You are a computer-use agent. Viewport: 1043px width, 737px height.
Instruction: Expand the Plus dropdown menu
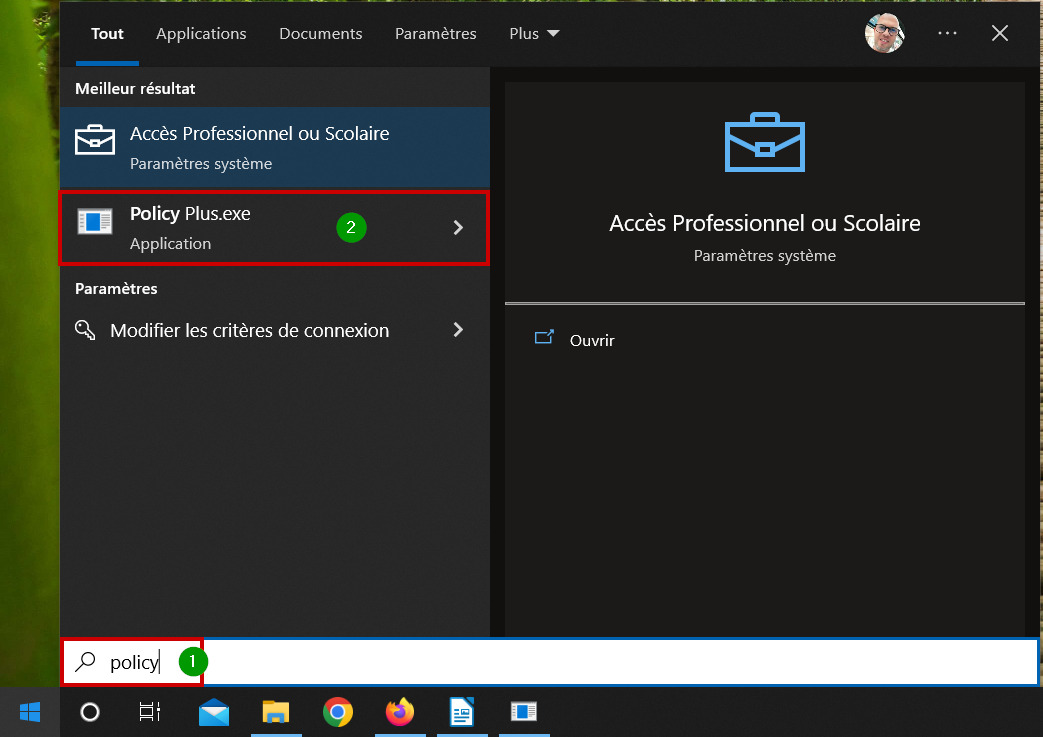(534, 34)
